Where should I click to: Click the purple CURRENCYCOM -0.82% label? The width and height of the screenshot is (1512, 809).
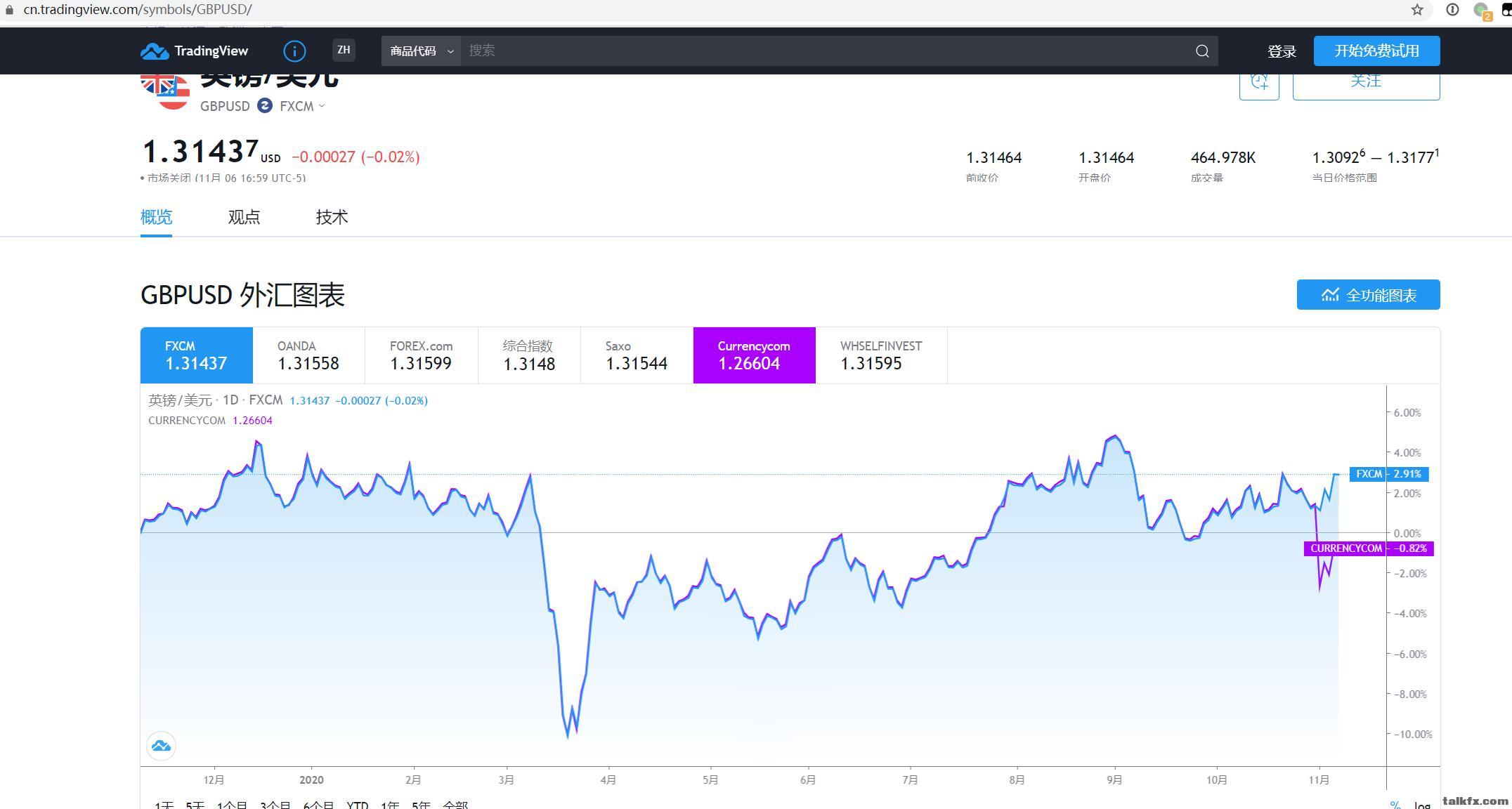point(1368,548)
